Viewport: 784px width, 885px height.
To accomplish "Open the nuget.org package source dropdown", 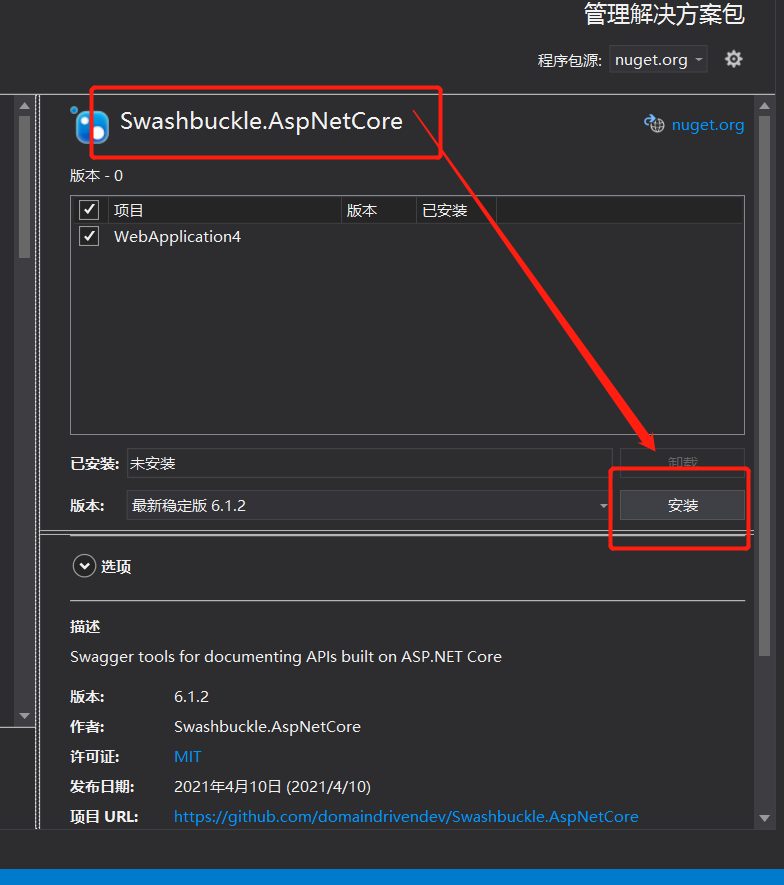I will (x=658, y=59).
